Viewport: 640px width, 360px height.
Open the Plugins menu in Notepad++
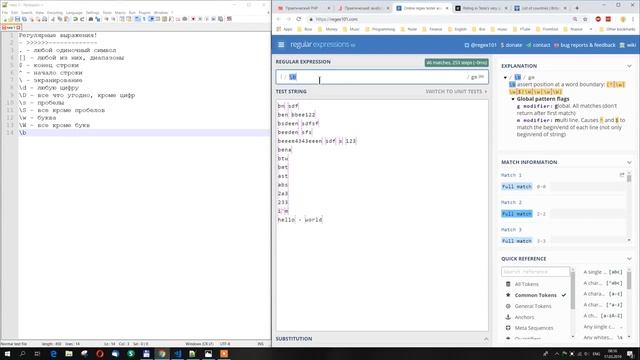coord(144,13)
